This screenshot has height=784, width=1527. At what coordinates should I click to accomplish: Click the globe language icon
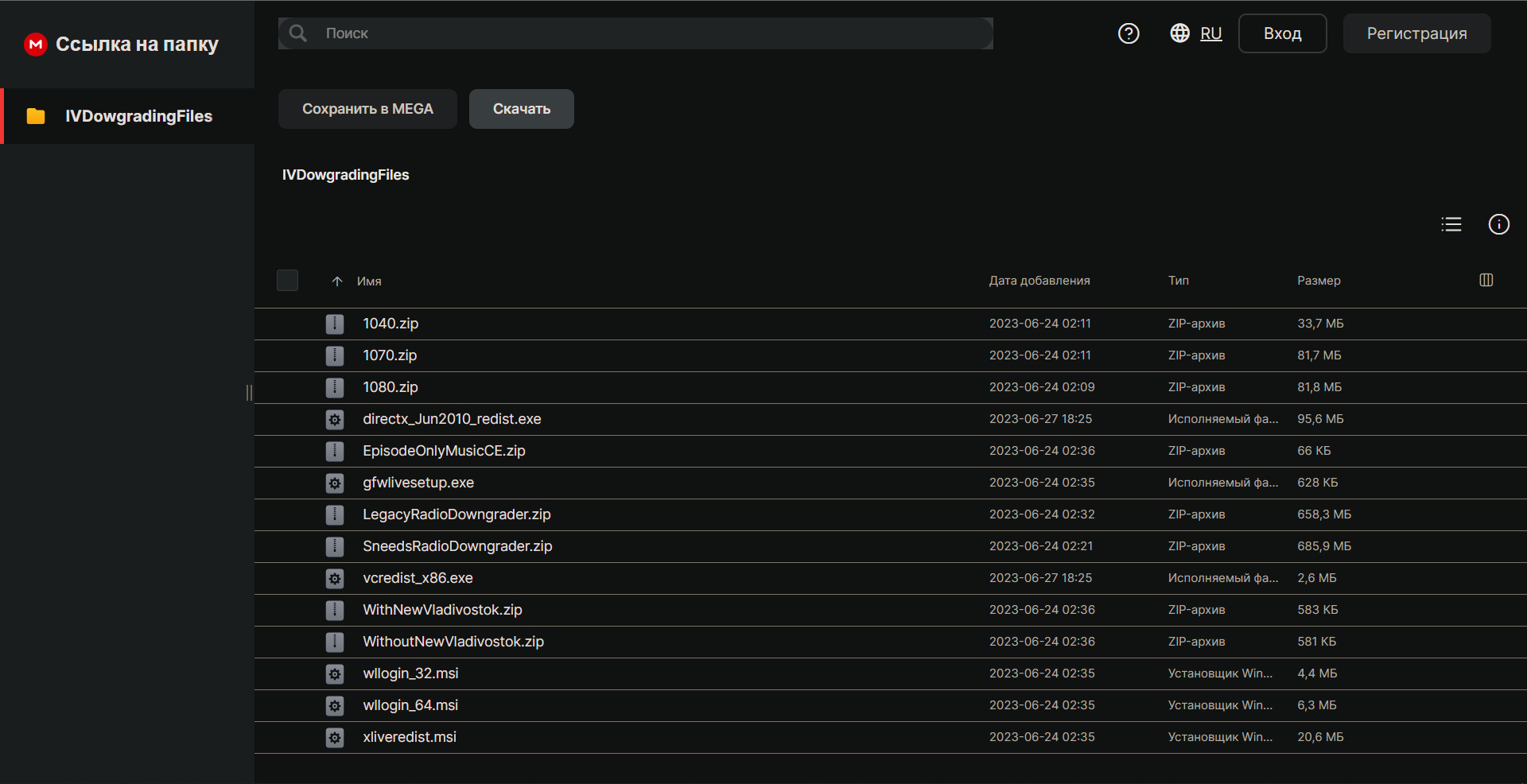[x=1180, y=33]
